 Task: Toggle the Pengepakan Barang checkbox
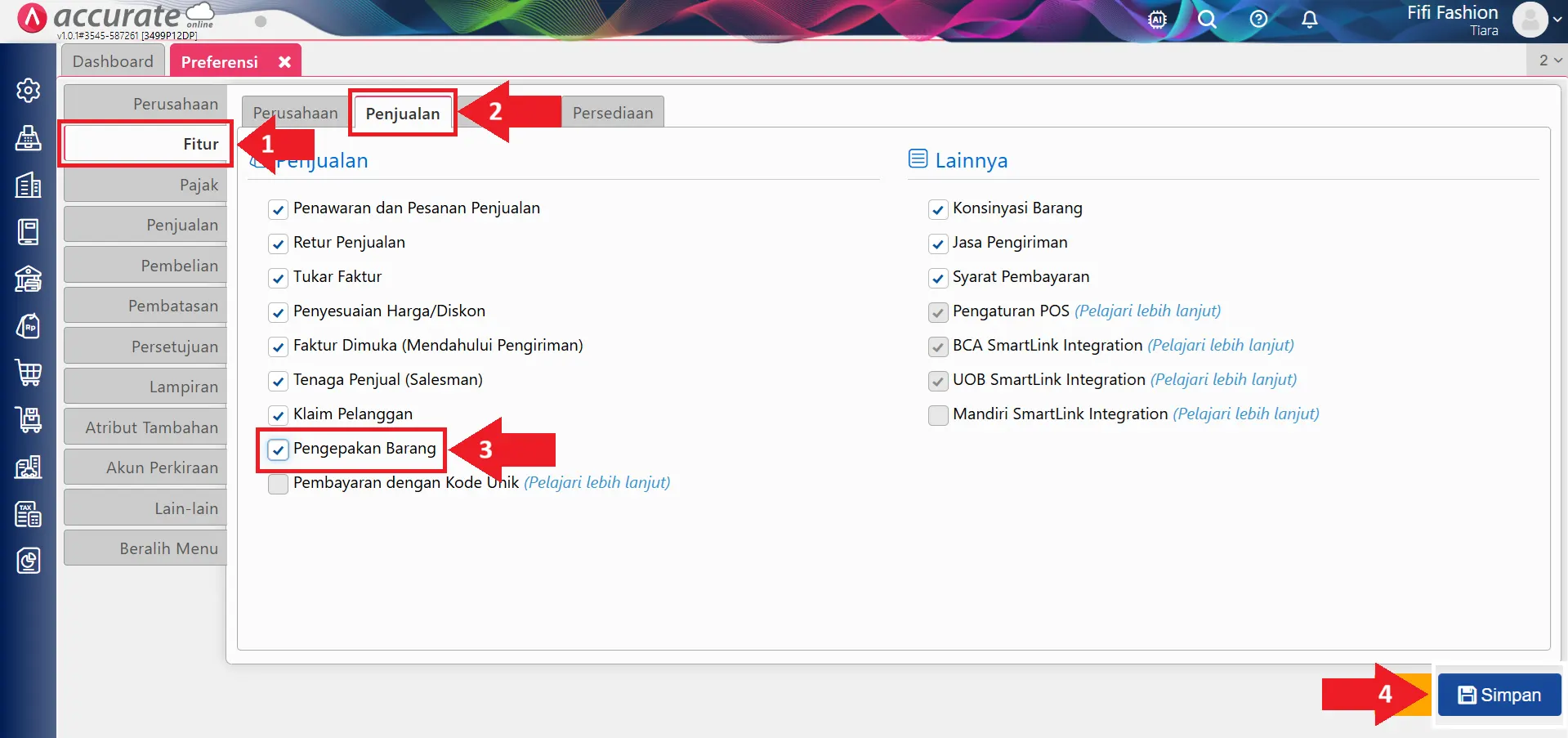tap(279, 450)
